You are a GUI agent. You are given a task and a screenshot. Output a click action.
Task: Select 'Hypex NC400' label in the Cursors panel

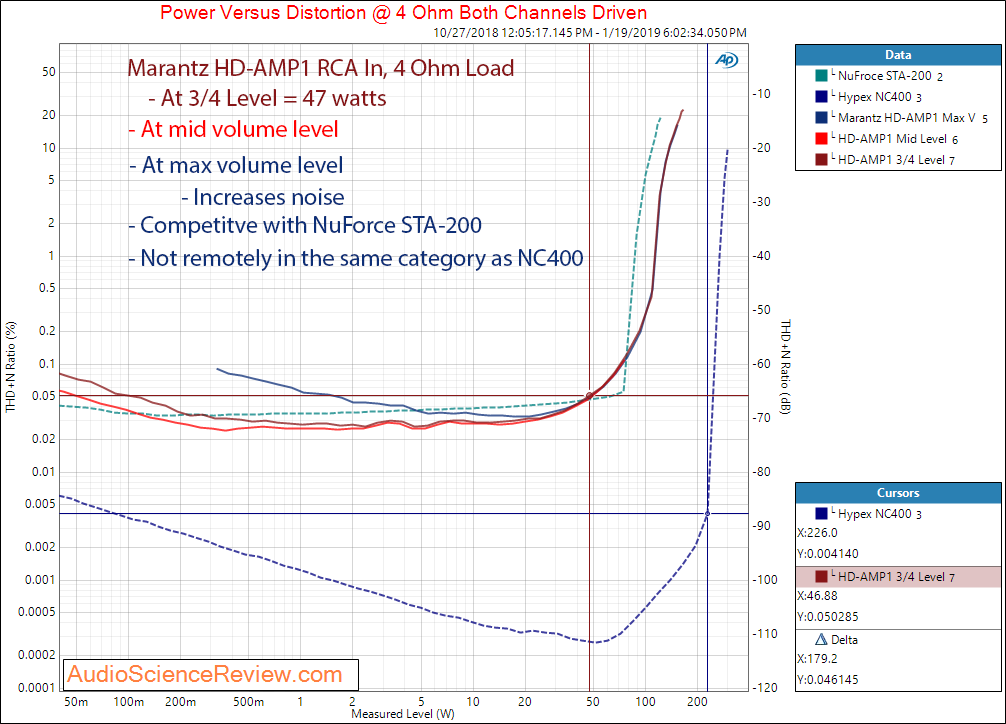pos(880,513)
